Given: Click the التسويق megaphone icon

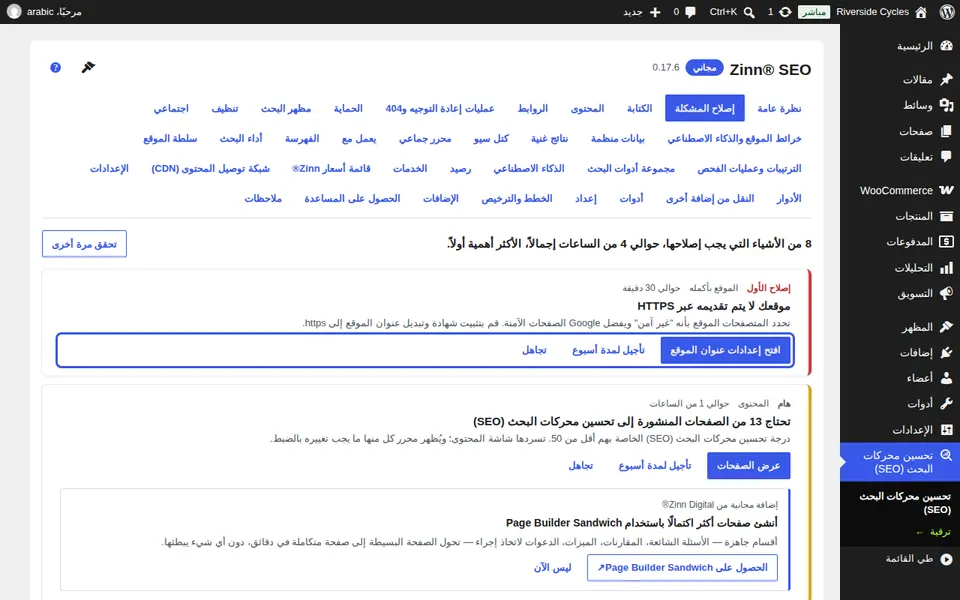Looking at the screenshot, I should 947,293.
